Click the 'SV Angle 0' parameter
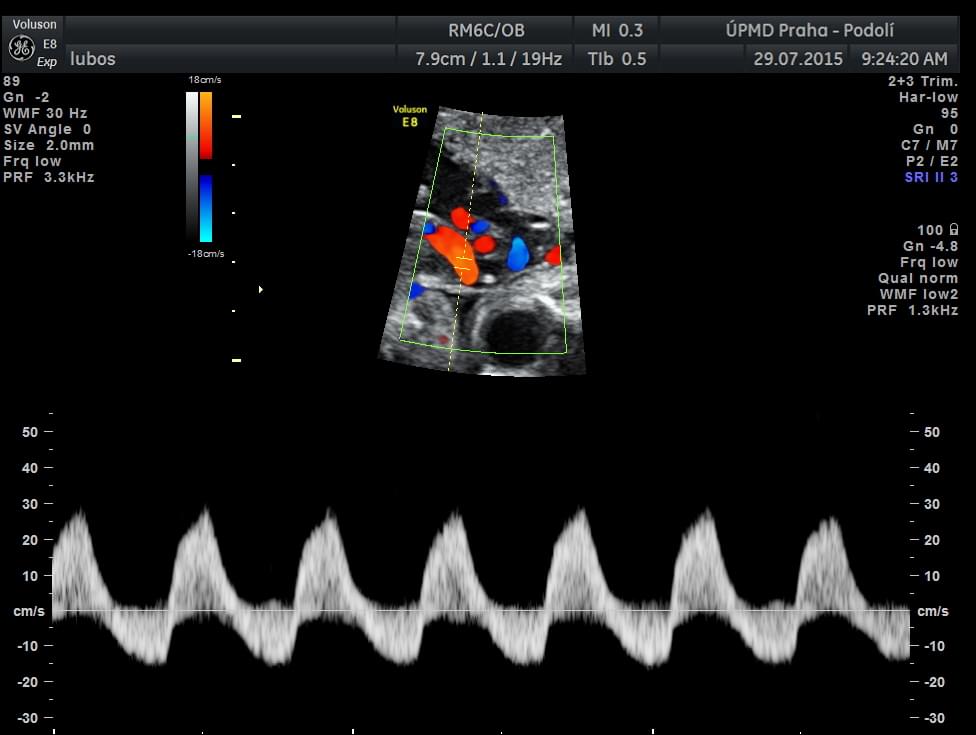Viewport: 976px width, 735px height. 47,129
